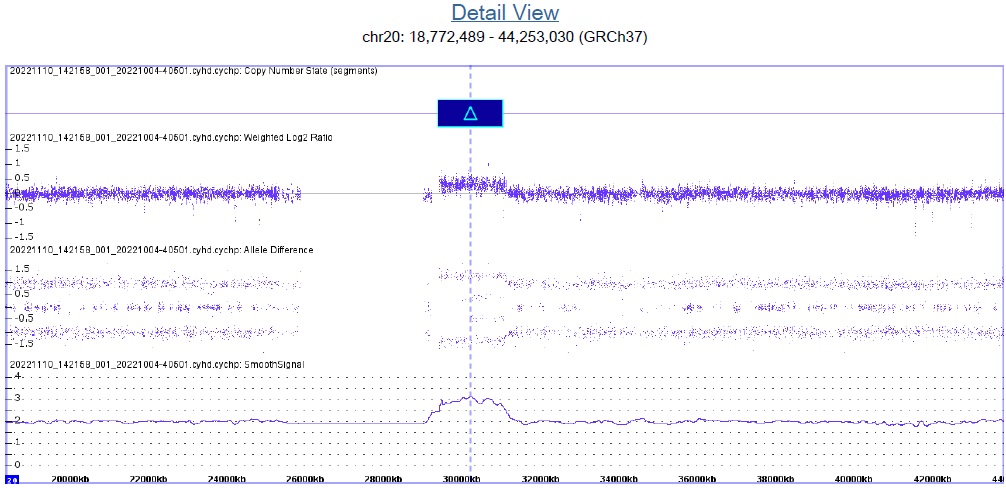Screen dimensions: 1006x488
Task: Select the blue copy number gain segment
Action: [x=488, y=114]
